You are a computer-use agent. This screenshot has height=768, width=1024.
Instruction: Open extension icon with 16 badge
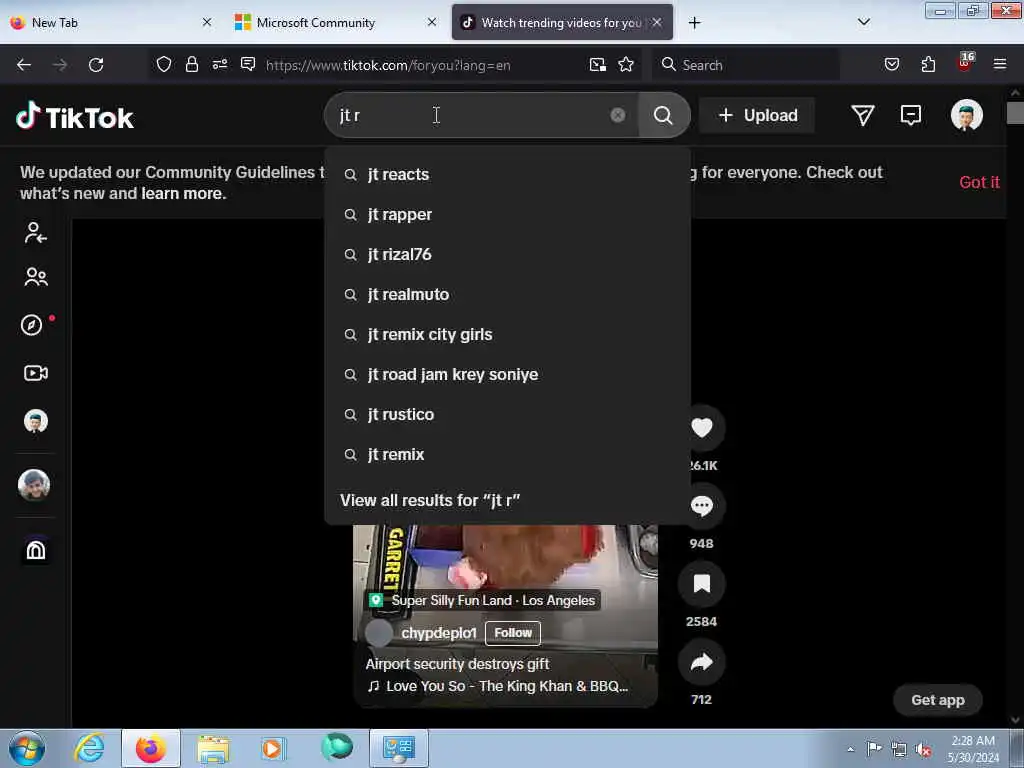pos(965,63)
